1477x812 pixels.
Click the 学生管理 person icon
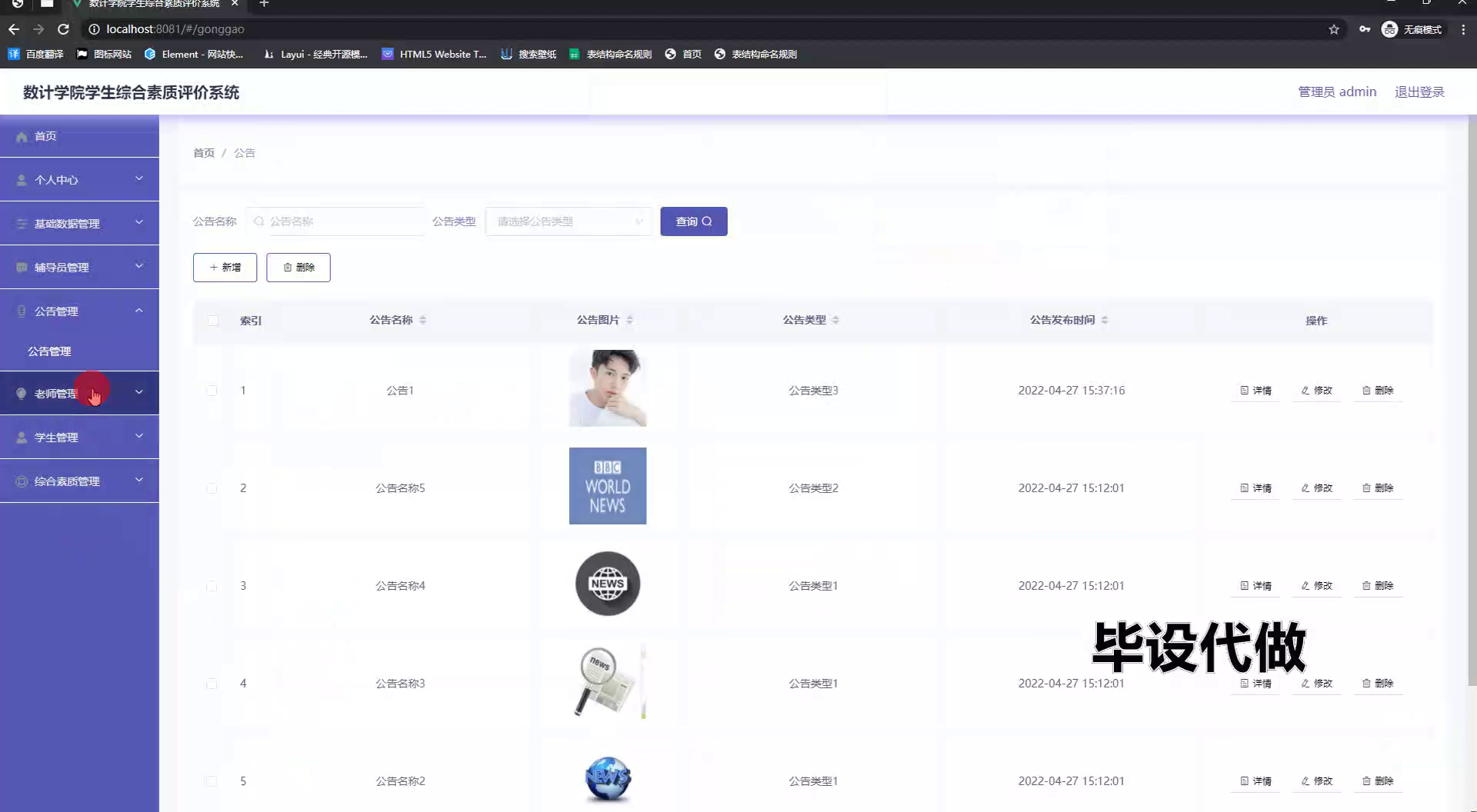pos(22,438)
